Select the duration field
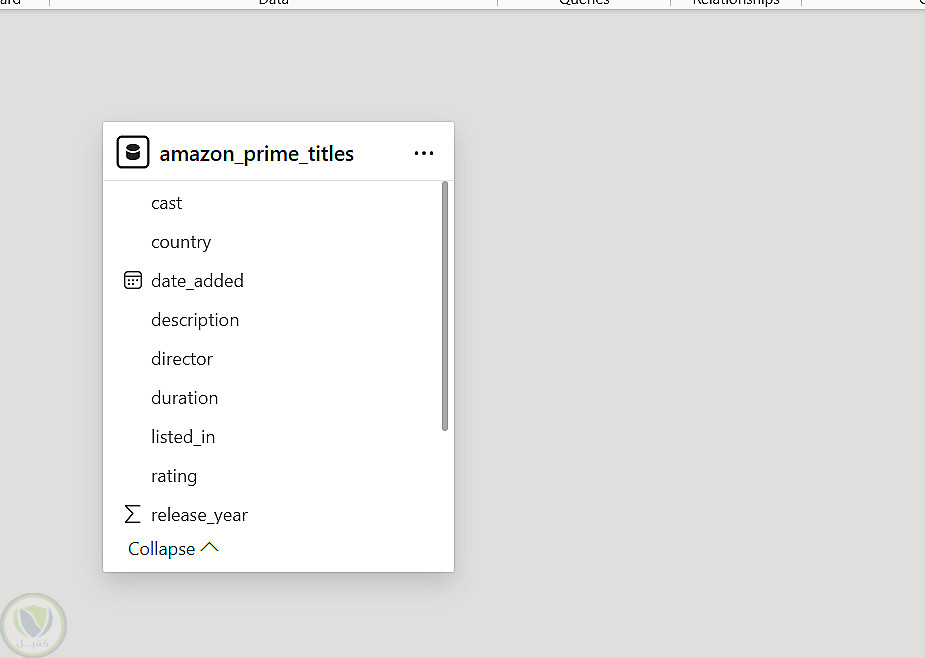Viewport: 925px width, 658px height. point(184,398)
